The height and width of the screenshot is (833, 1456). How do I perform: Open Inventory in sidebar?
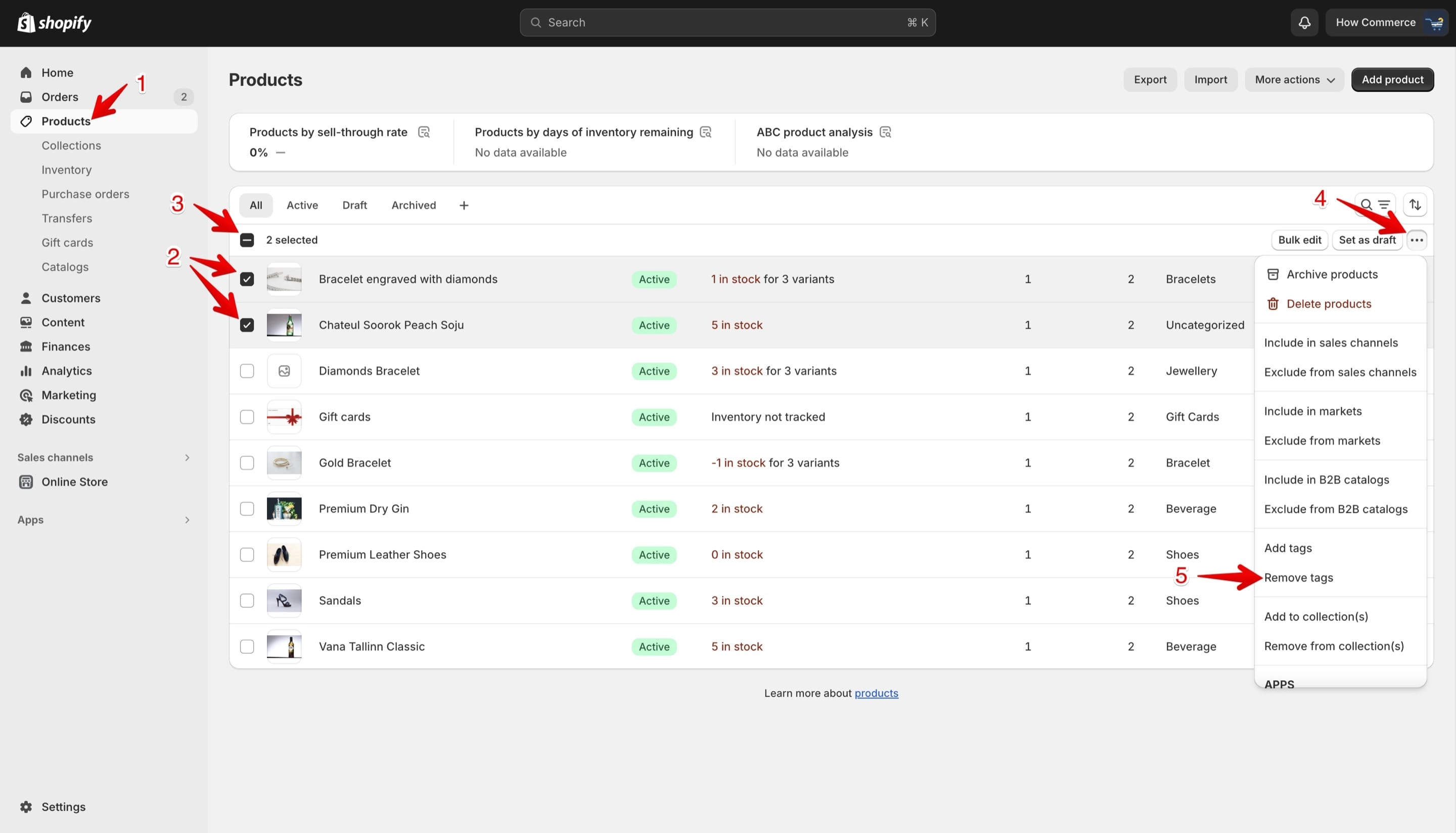[x=66, y=170]
